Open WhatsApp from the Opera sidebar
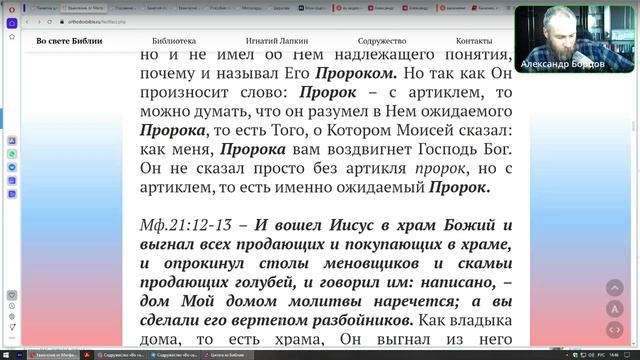Image resolution: width=640 pixels, height=360 pixels. coord(12,154)
